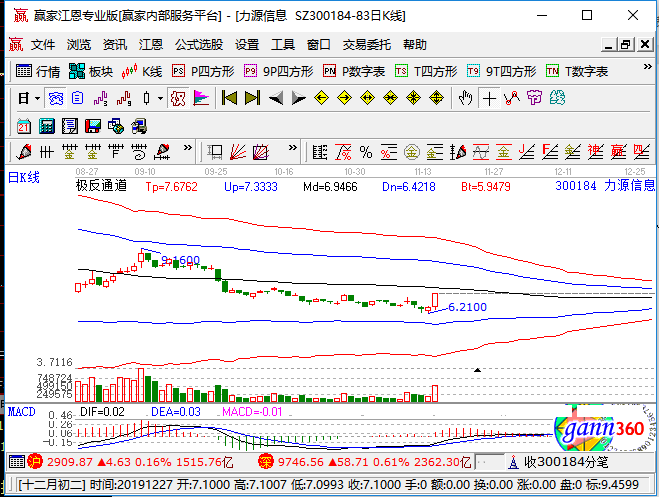Click the 收300184分笔 status entry
The image size is (659, 497).
(558, 462)
